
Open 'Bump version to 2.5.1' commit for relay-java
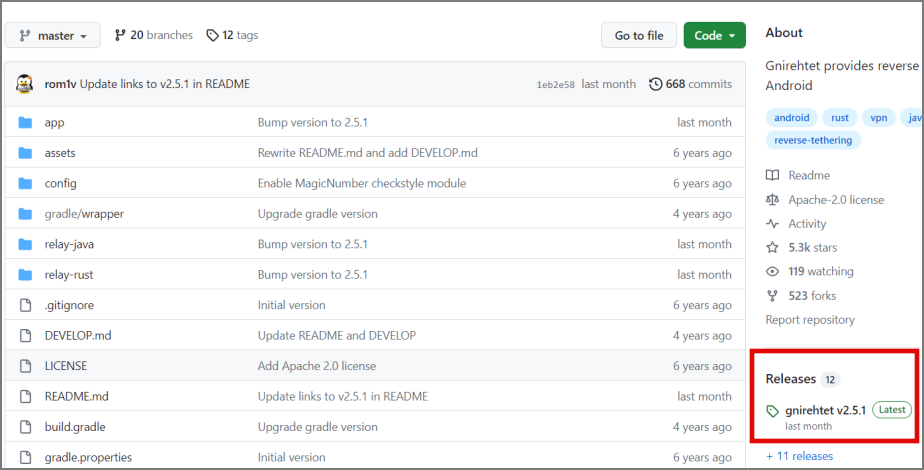coord(312,244)
